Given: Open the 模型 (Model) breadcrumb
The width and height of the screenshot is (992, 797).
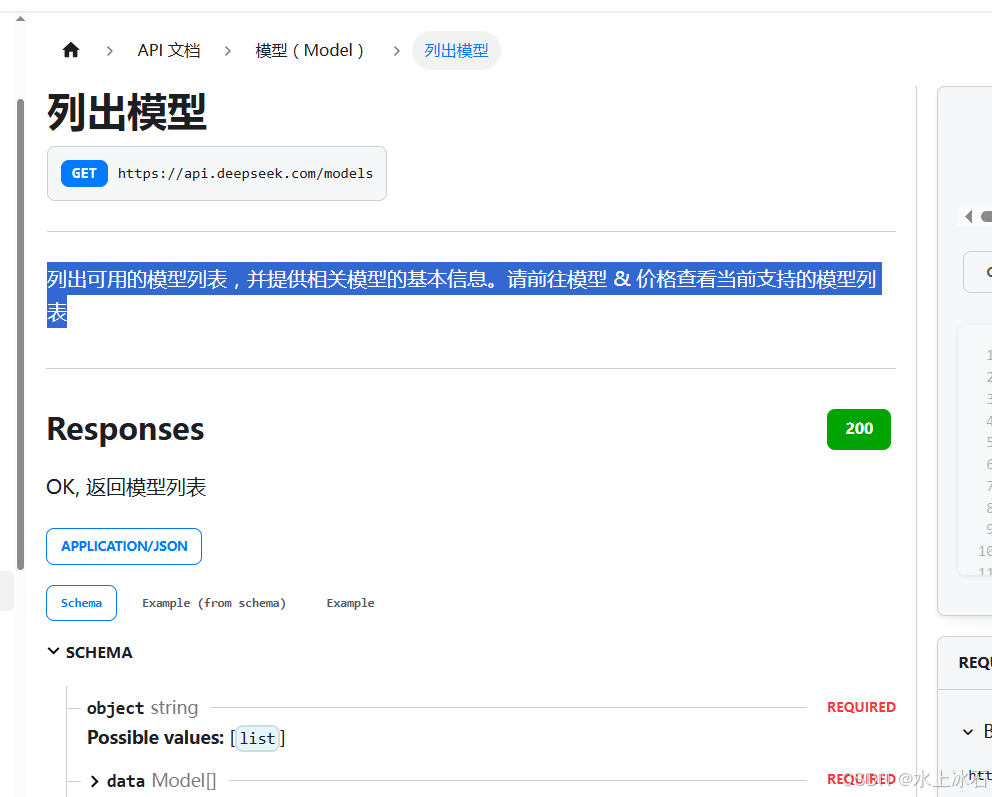Looking at the screenshot, I should pos(309,51).
